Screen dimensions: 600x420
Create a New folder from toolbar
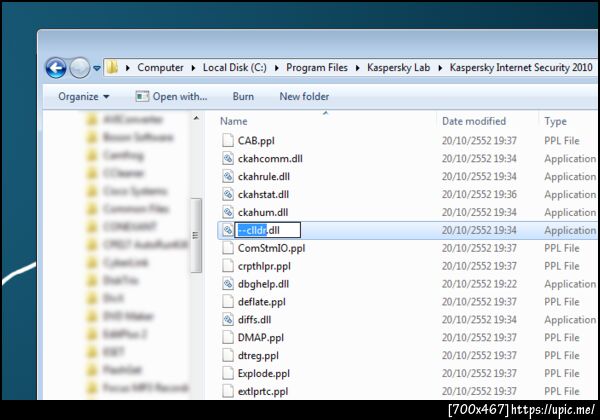304,96
